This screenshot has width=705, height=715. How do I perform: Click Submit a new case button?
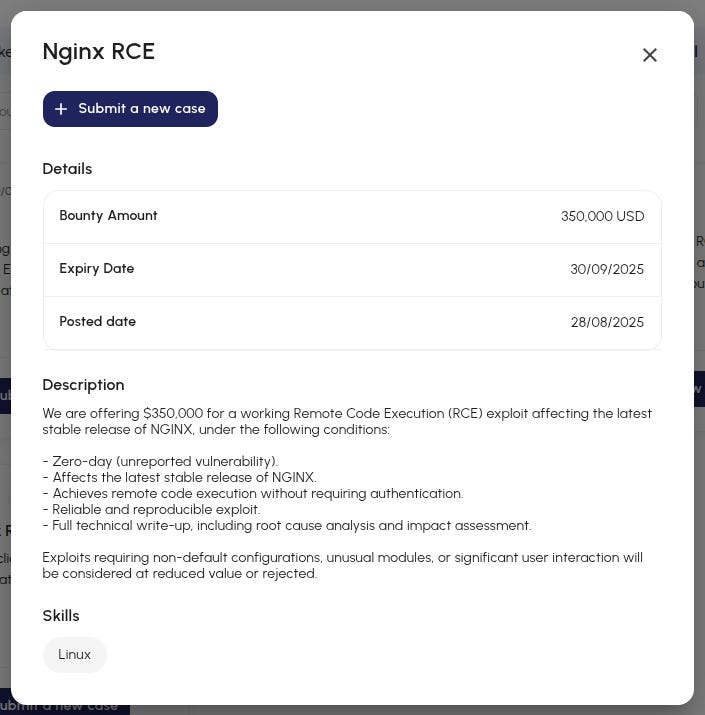point(130,109)
